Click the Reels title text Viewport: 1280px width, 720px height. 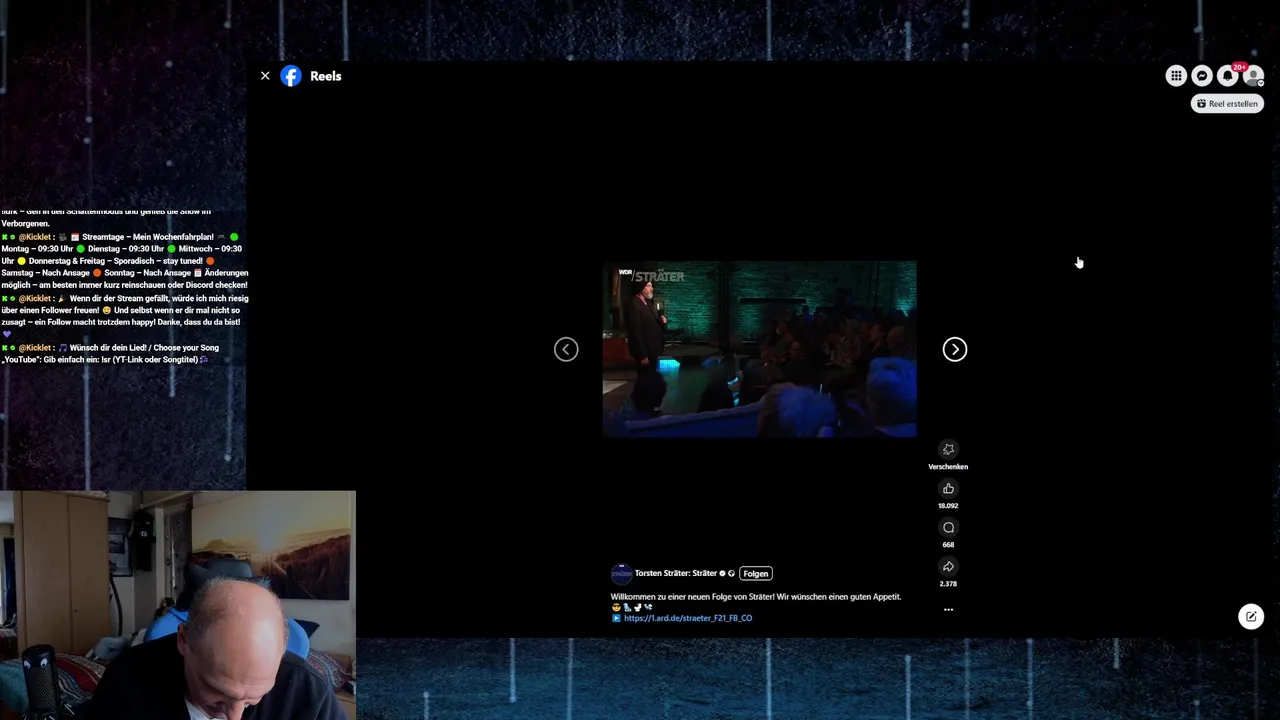[325, 76]
